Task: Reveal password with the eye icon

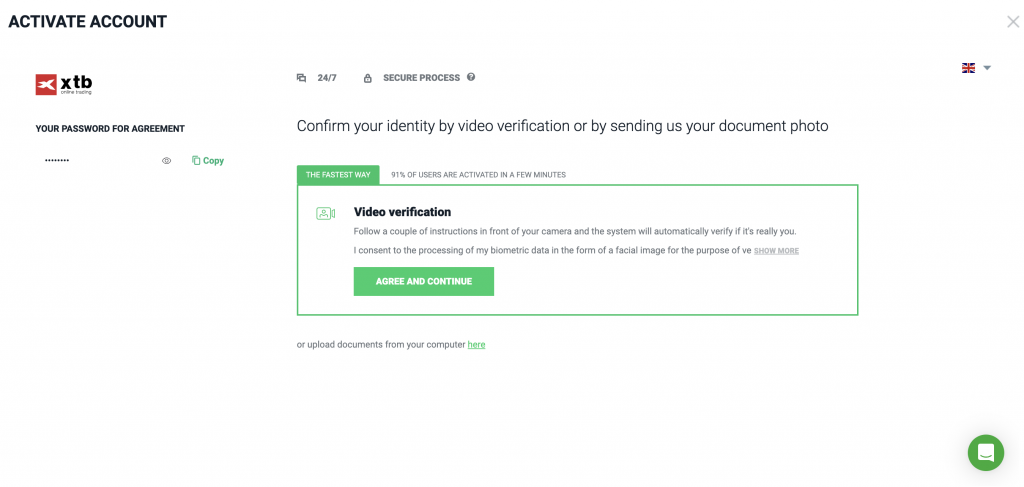Action: pos(167,161)
